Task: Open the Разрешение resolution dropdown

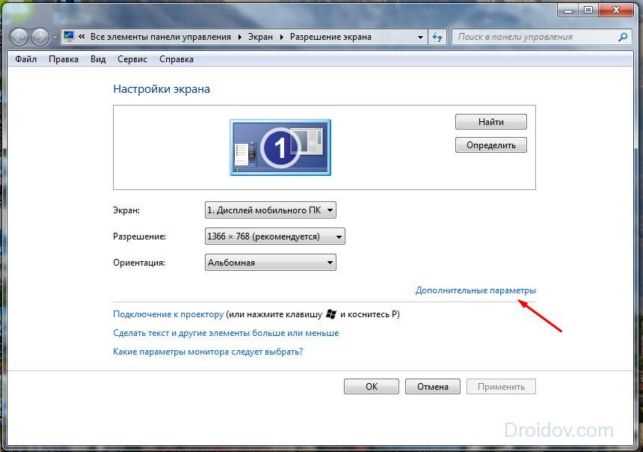Action: pyautogui.click(x=275, y=236)
